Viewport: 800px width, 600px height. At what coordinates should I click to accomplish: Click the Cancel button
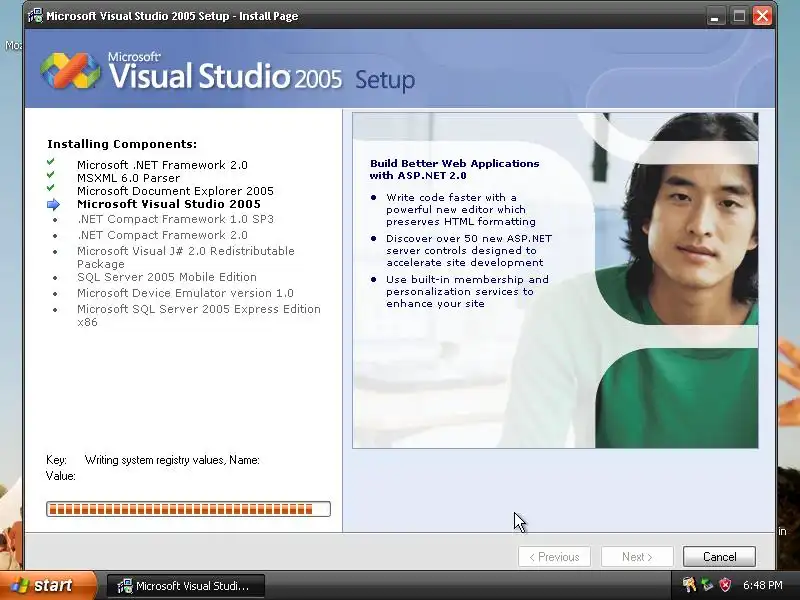click(719, 557)
